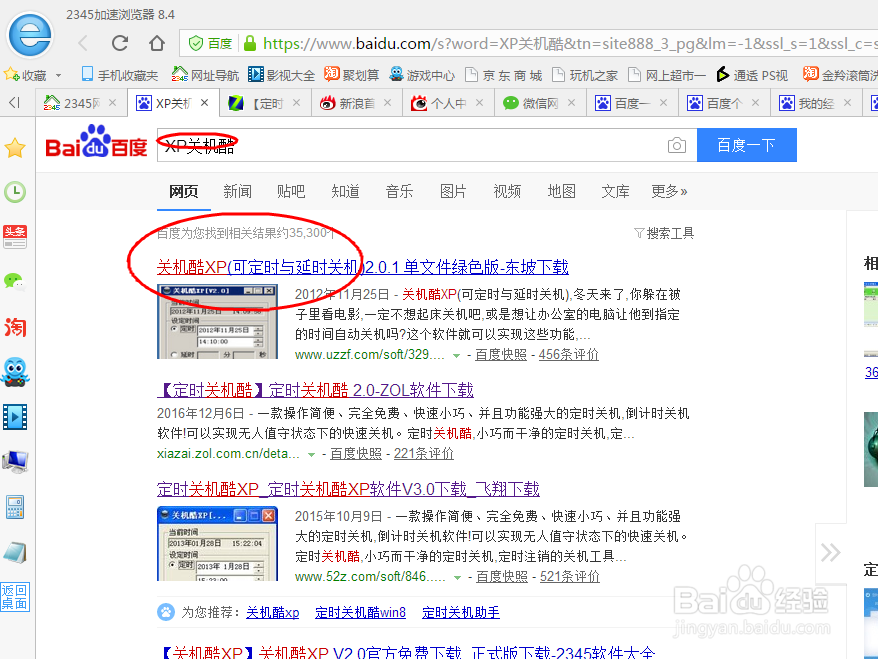The height and width of the screenshot is (659, 878).
Task: Select 音乐 search category
Action: coord(399,191)
